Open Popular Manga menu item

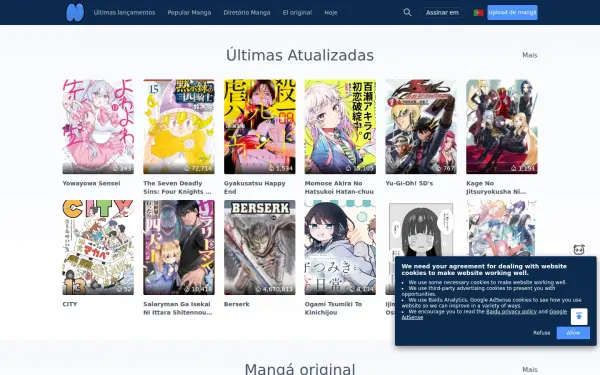tap(189, 13)
